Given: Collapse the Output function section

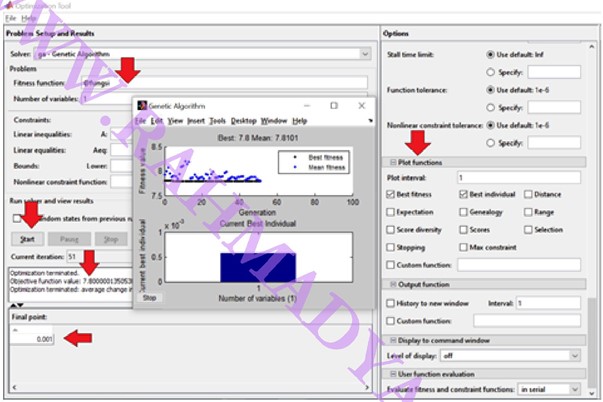Looking at the screenshot, I should tap(391, 284).
